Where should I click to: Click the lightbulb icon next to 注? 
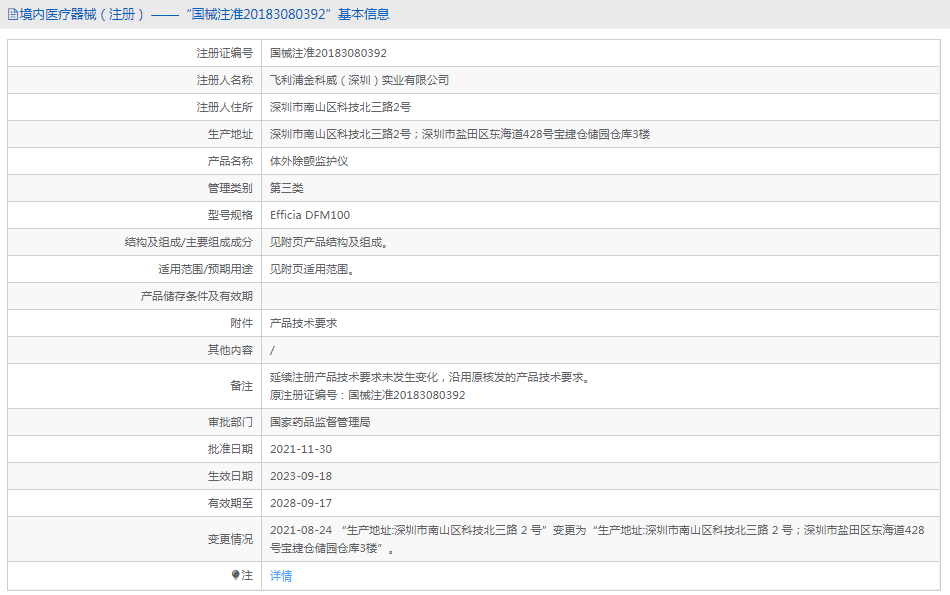236,575
